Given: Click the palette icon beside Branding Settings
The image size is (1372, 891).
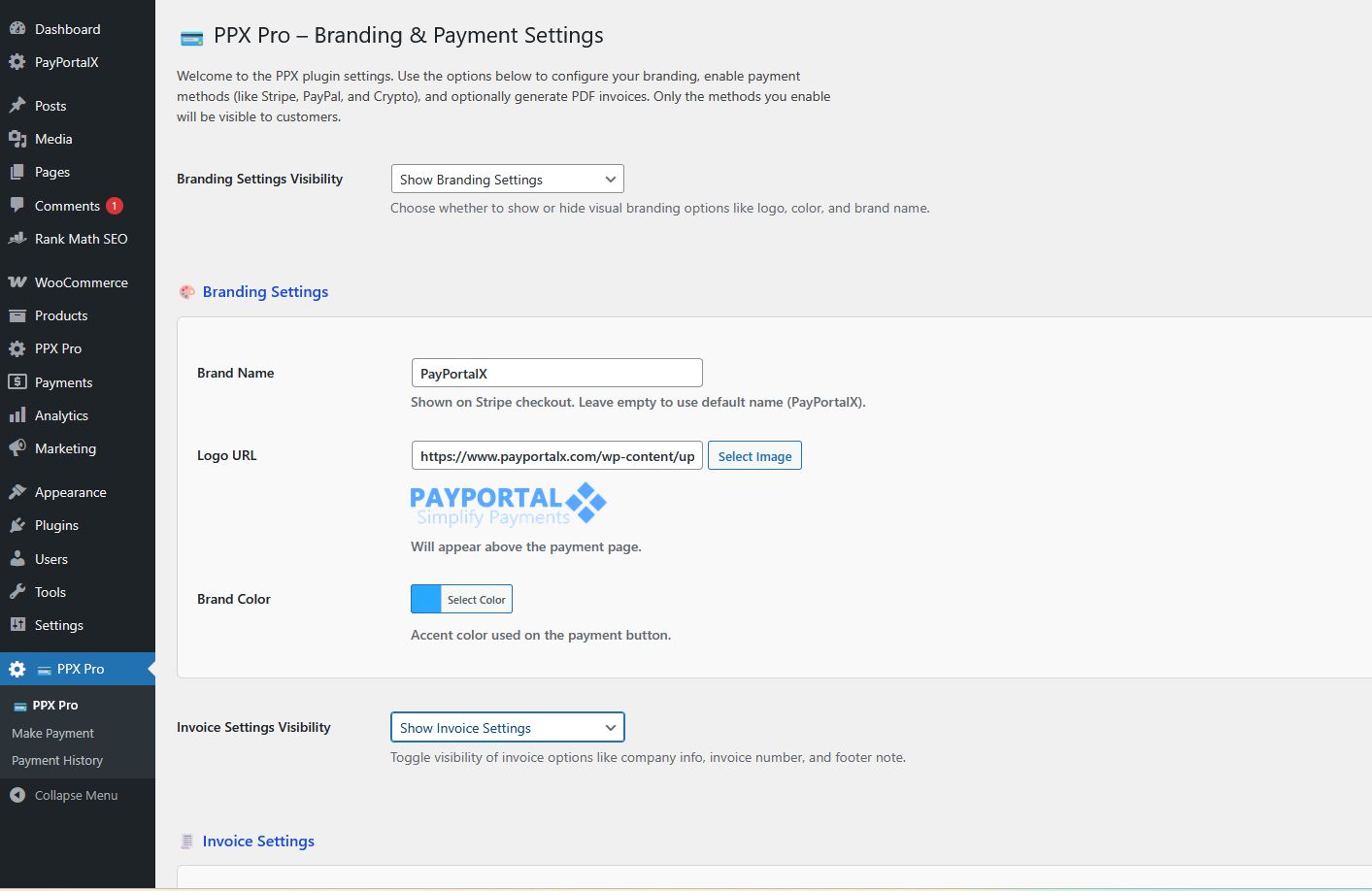Looking at the screenshot, I should tap(187, 292).
